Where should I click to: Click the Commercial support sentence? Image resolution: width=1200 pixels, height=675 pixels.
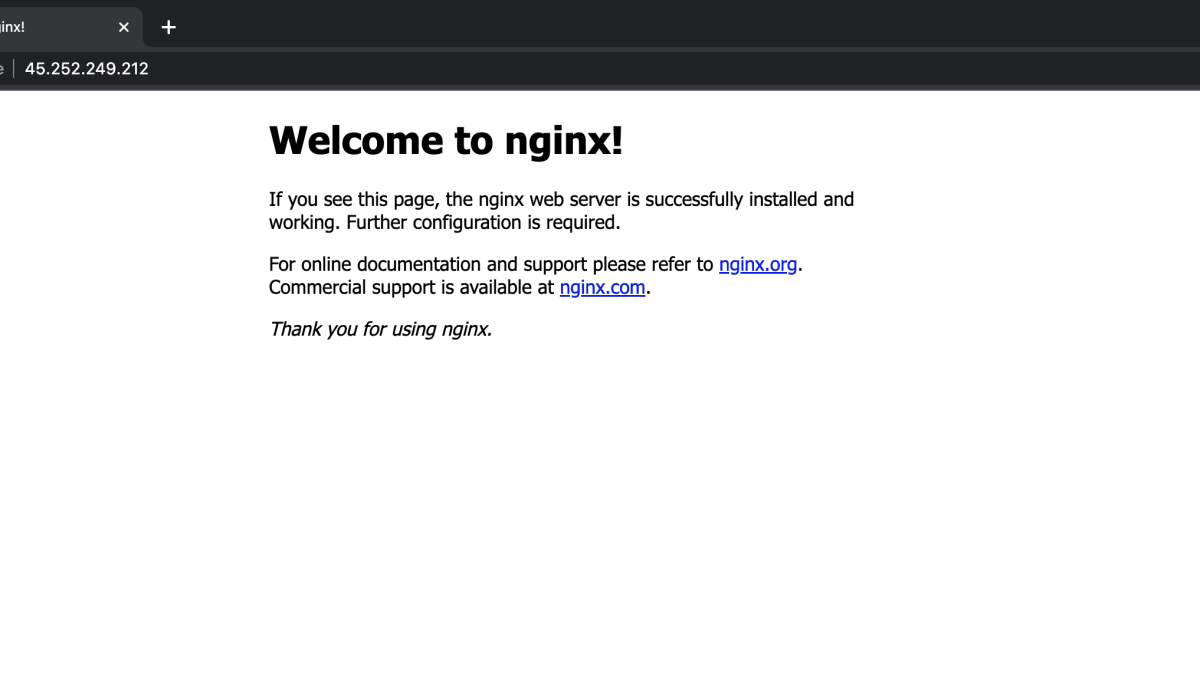pyautogui.click(x=410, y=287)
